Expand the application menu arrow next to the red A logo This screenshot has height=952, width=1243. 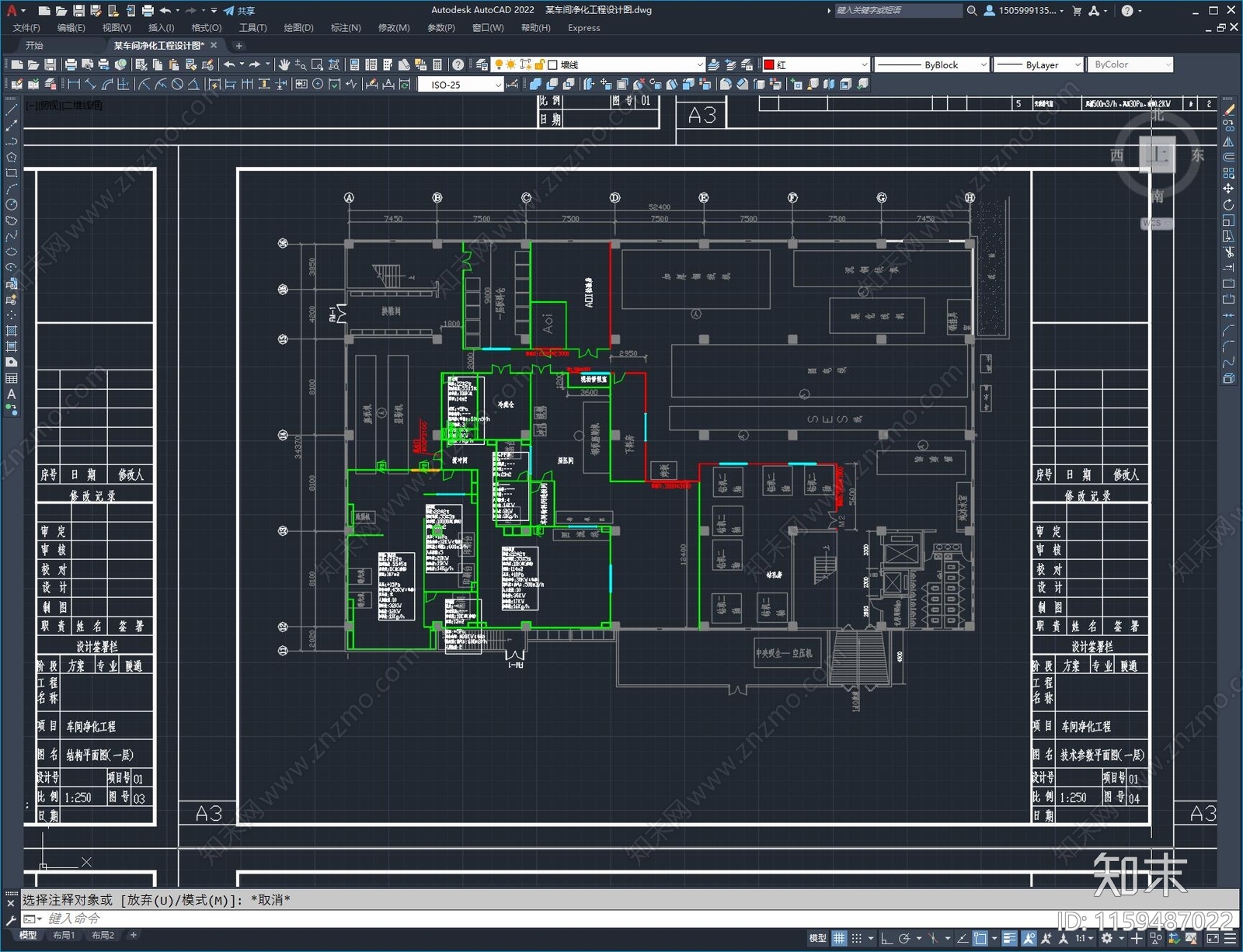coord(23,11)
